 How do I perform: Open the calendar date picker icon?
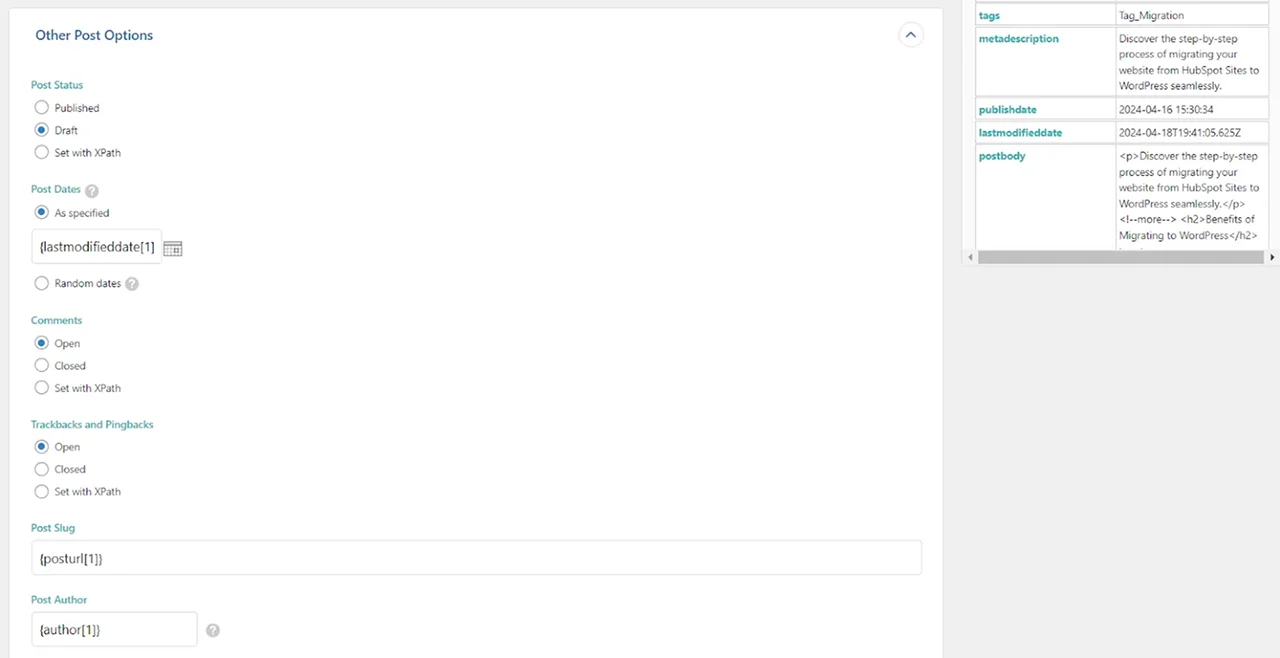[x=172, y=248]
